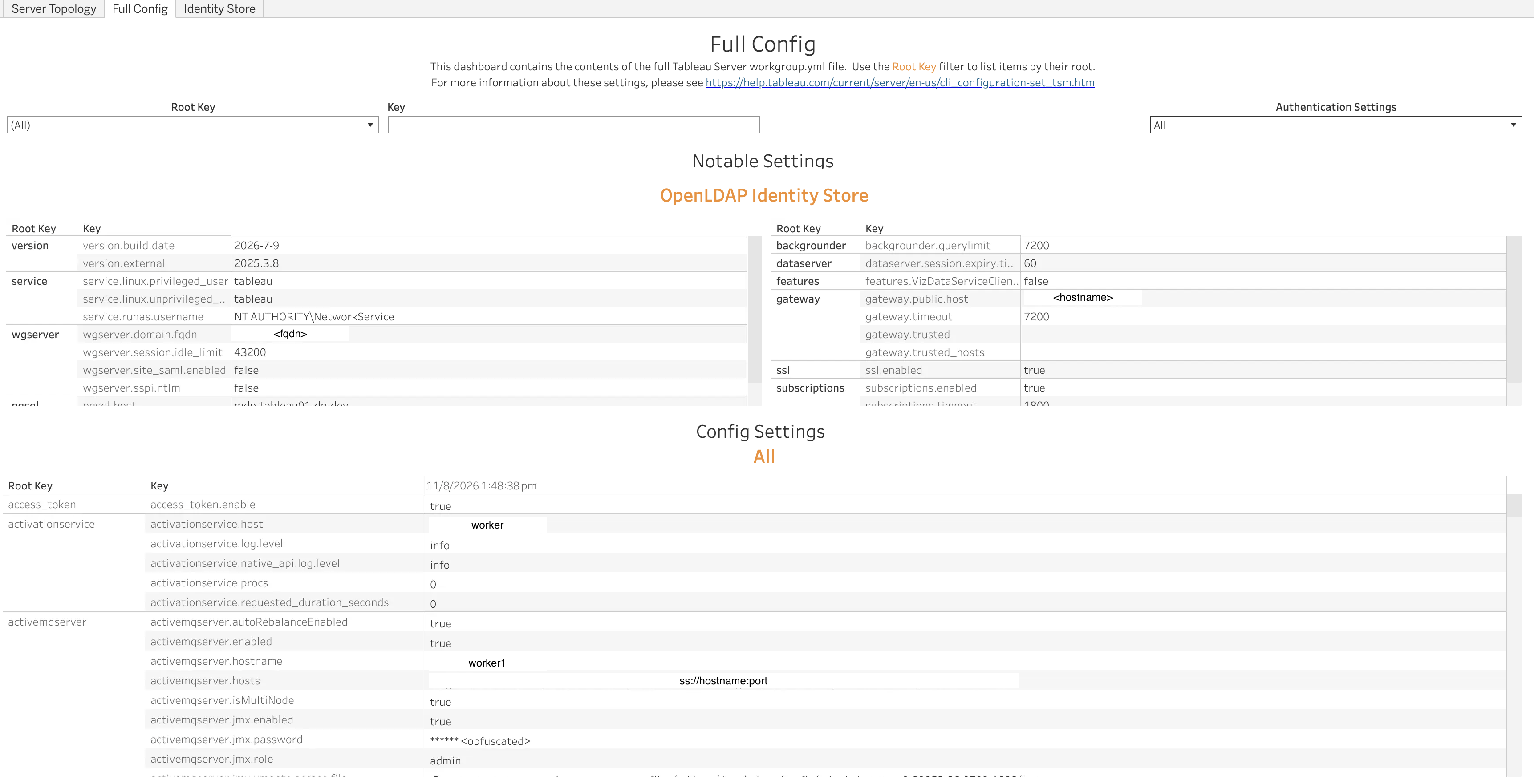The height and width of the screenshot is (784, 1534).
Task: Click the activationservice.host key
Action: [x=207, y=525]
